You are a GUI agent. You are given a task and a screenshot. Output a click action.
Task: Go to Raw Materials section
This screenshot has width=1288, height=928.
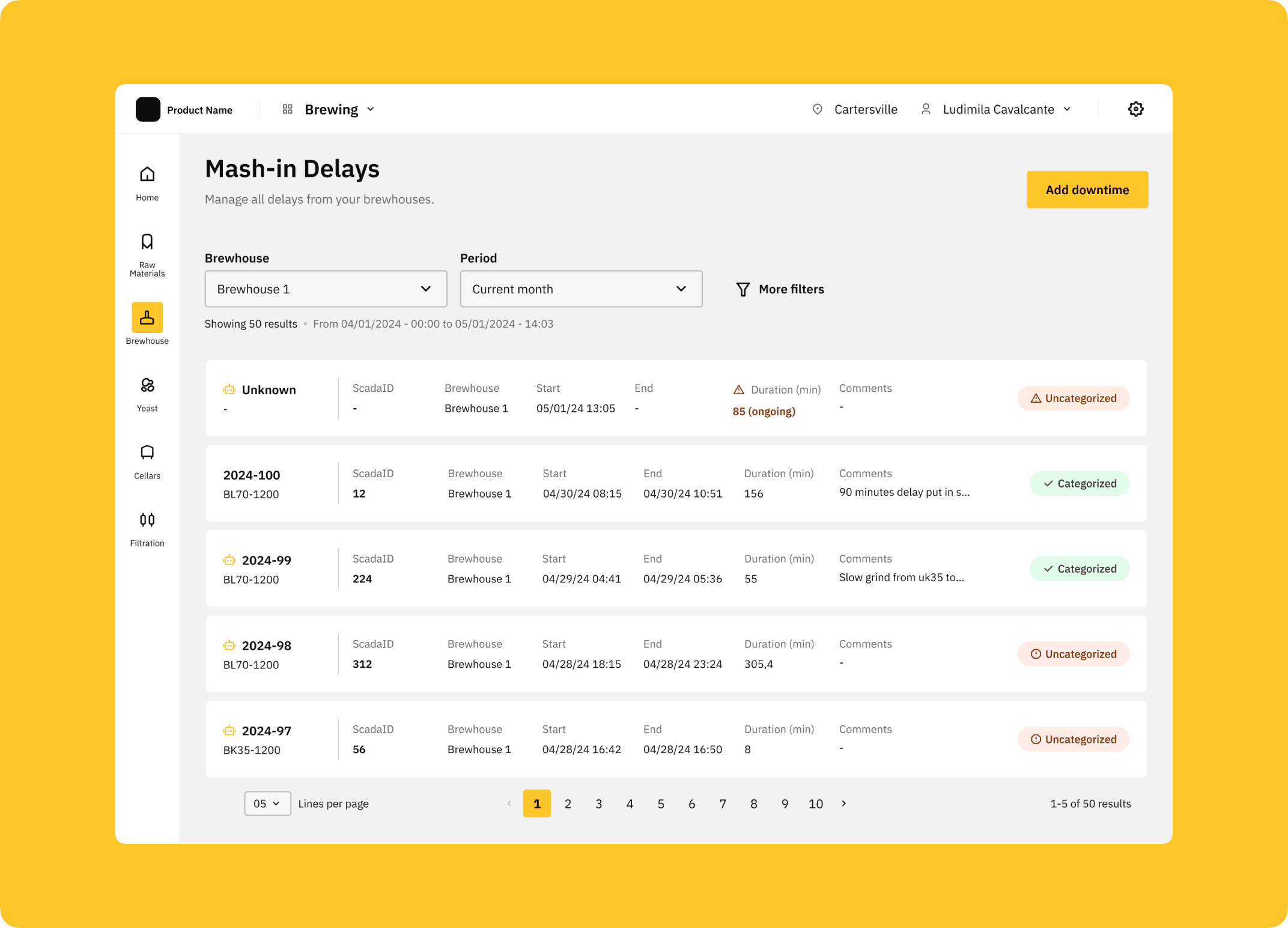(147, 242)
